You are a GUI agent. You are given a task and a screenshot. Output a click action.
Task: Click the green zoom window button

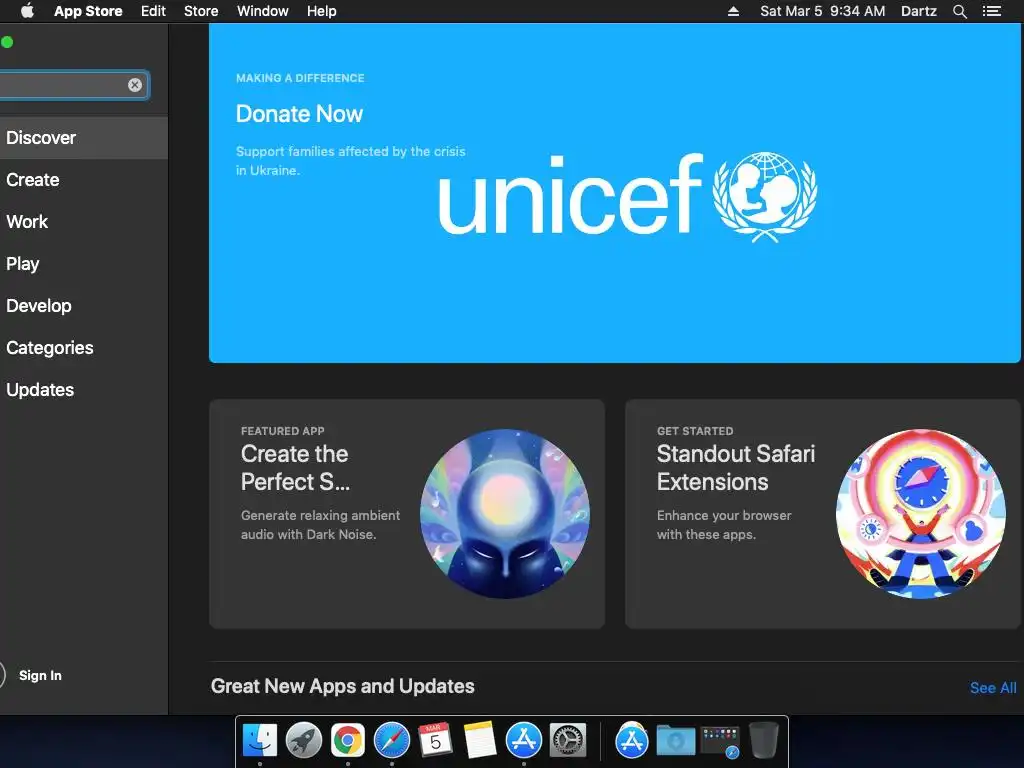click(7, 42)
